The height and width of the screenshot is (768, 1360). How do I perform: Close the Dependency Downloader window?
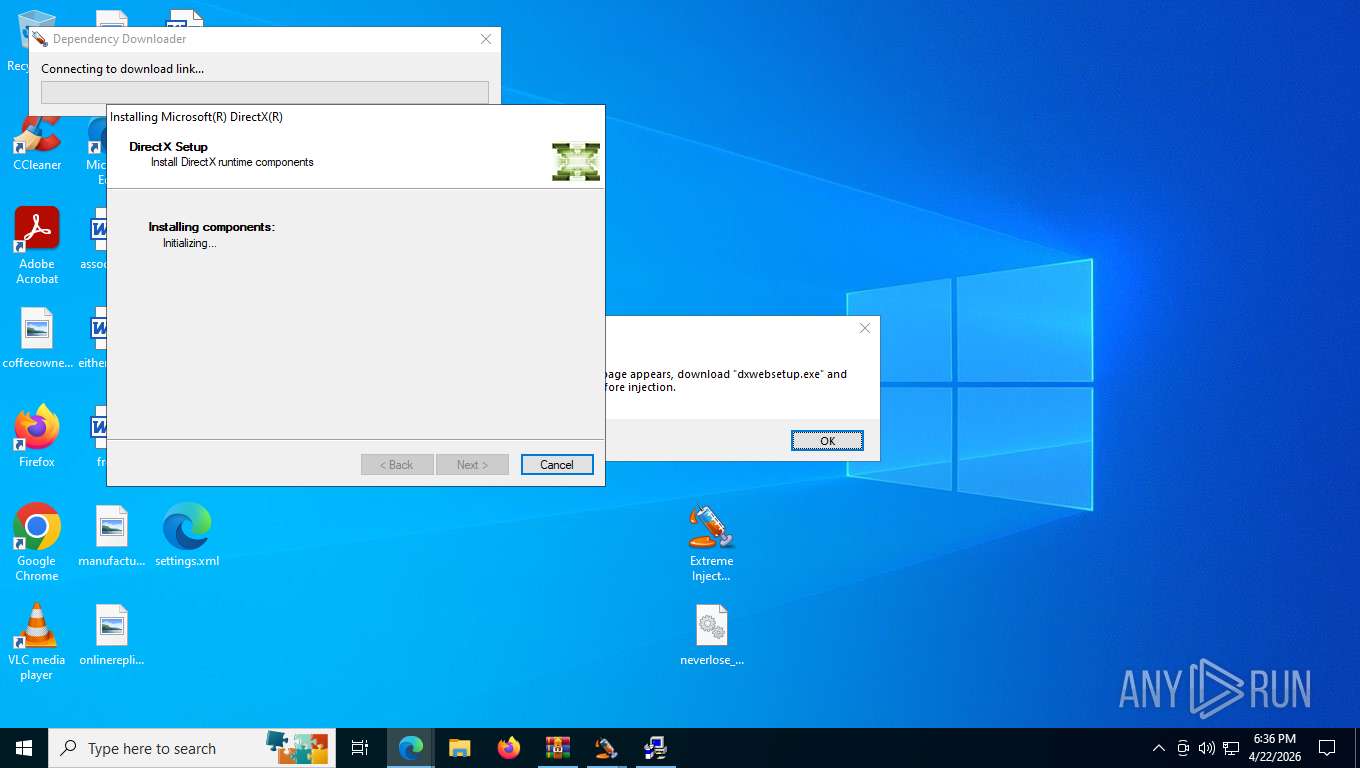[x=486, y=39]
